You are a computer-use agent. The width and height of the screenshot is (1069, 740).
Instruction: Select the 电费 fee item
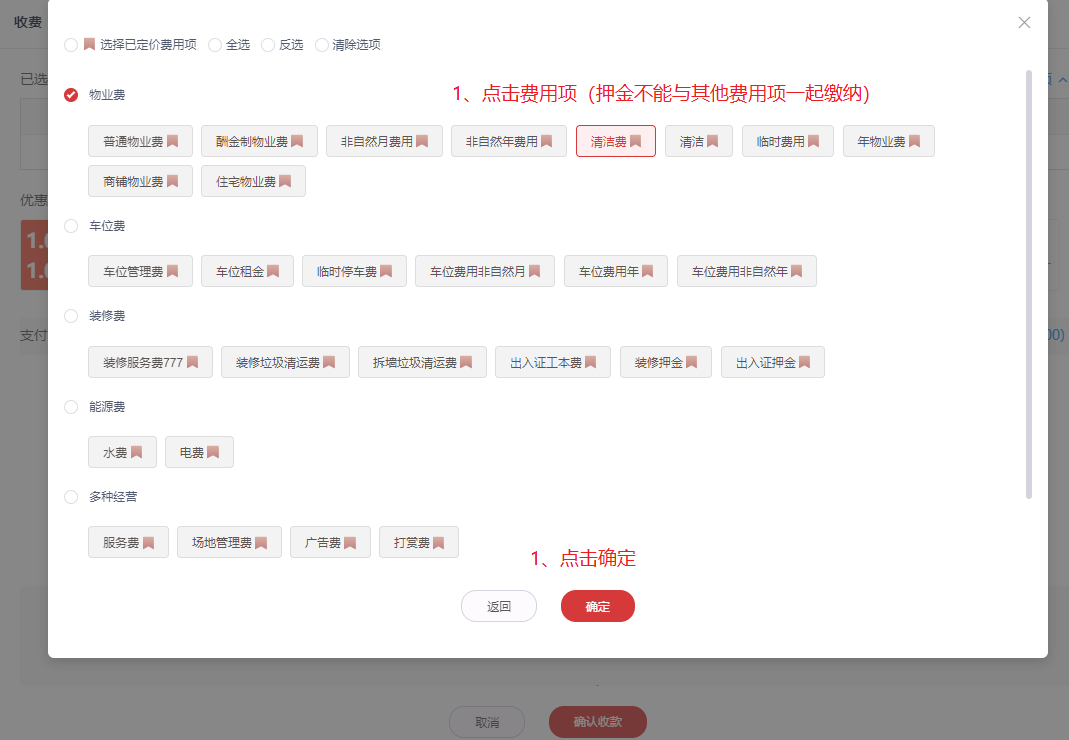pyautogui.click(x=200, y=452)
